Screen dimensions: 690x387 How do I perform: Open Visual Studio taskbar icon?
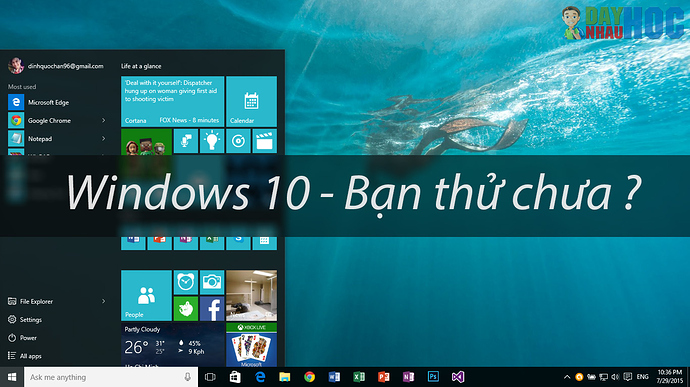[x=458, y=377]
